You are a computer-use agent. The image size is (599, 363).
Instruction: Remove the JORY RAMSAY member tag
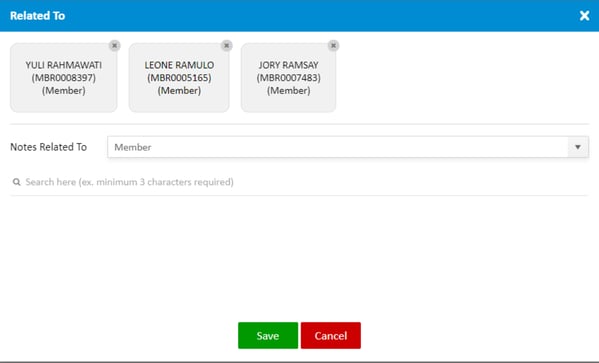(333, 45)
